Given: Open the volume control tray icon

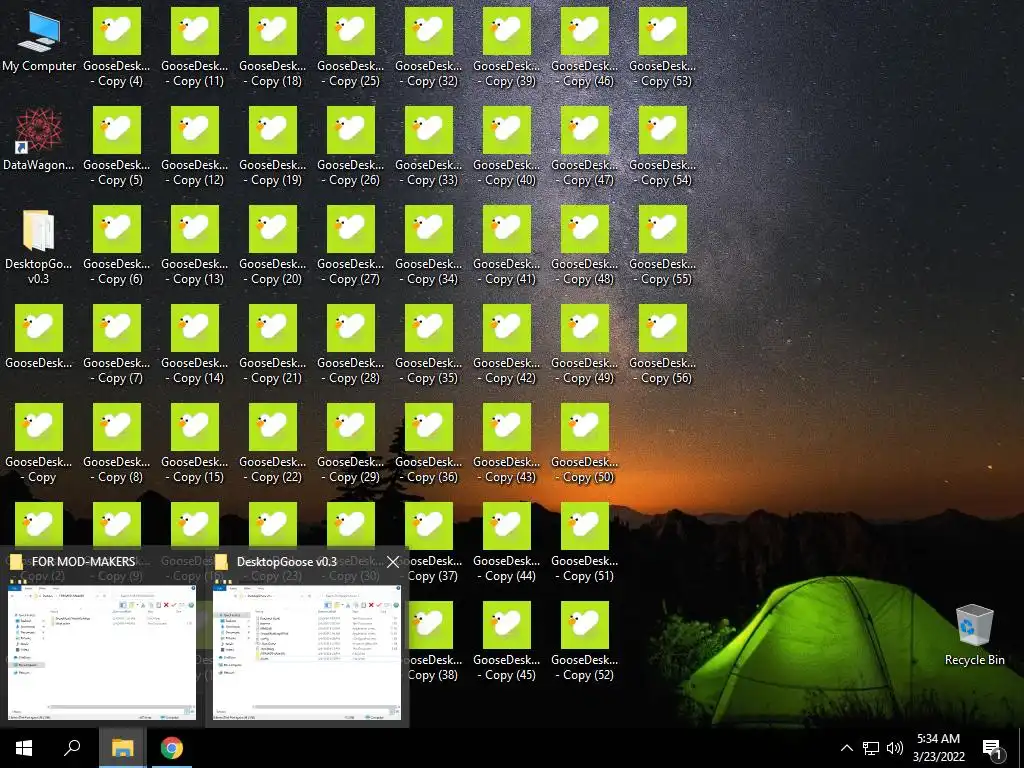Looking at the screenshot, I should coord(895,748).
